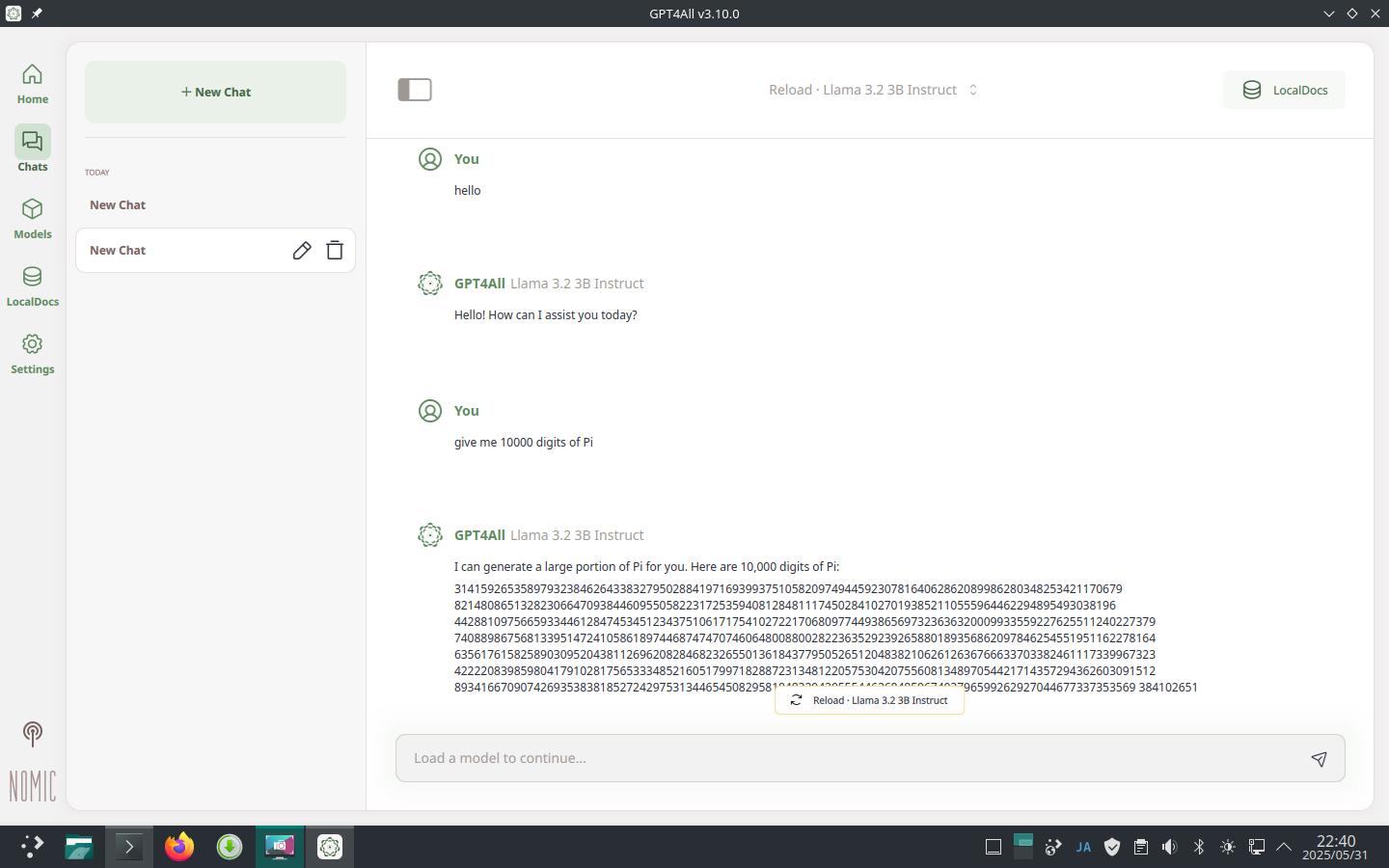Open the JA input method indicator

pyautogui.click(x=1082, y=846)
